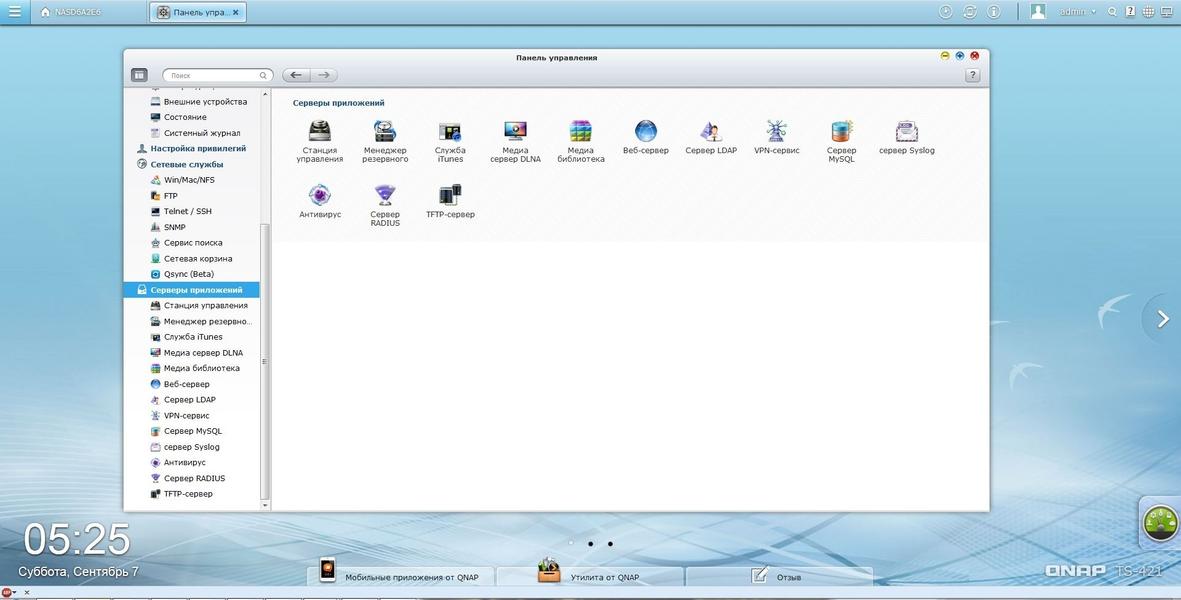Open the Web server icon
The image size is (1181, 600).
pyautogui.click(x=646, y=132)
